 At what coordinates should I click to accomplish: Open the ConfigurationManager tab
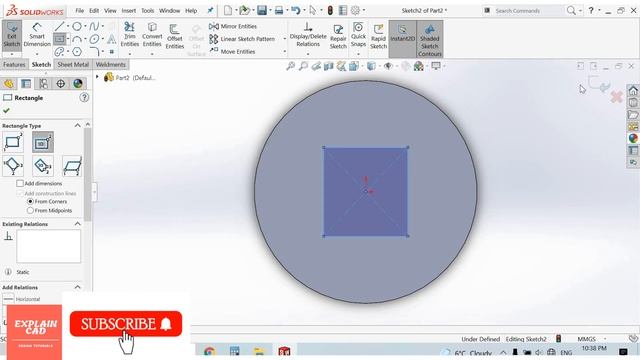[x=43, y=84]
